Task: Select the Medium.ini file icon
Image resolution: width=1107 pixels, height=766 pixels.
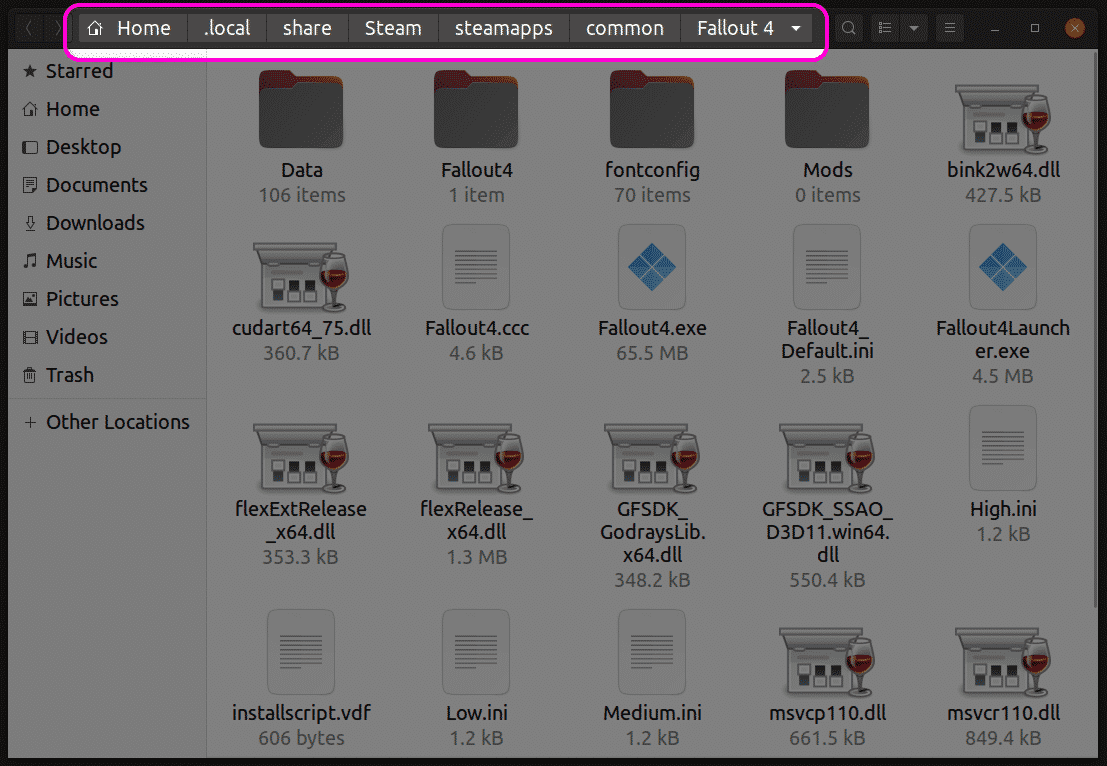Action: (x=652, y=652)
